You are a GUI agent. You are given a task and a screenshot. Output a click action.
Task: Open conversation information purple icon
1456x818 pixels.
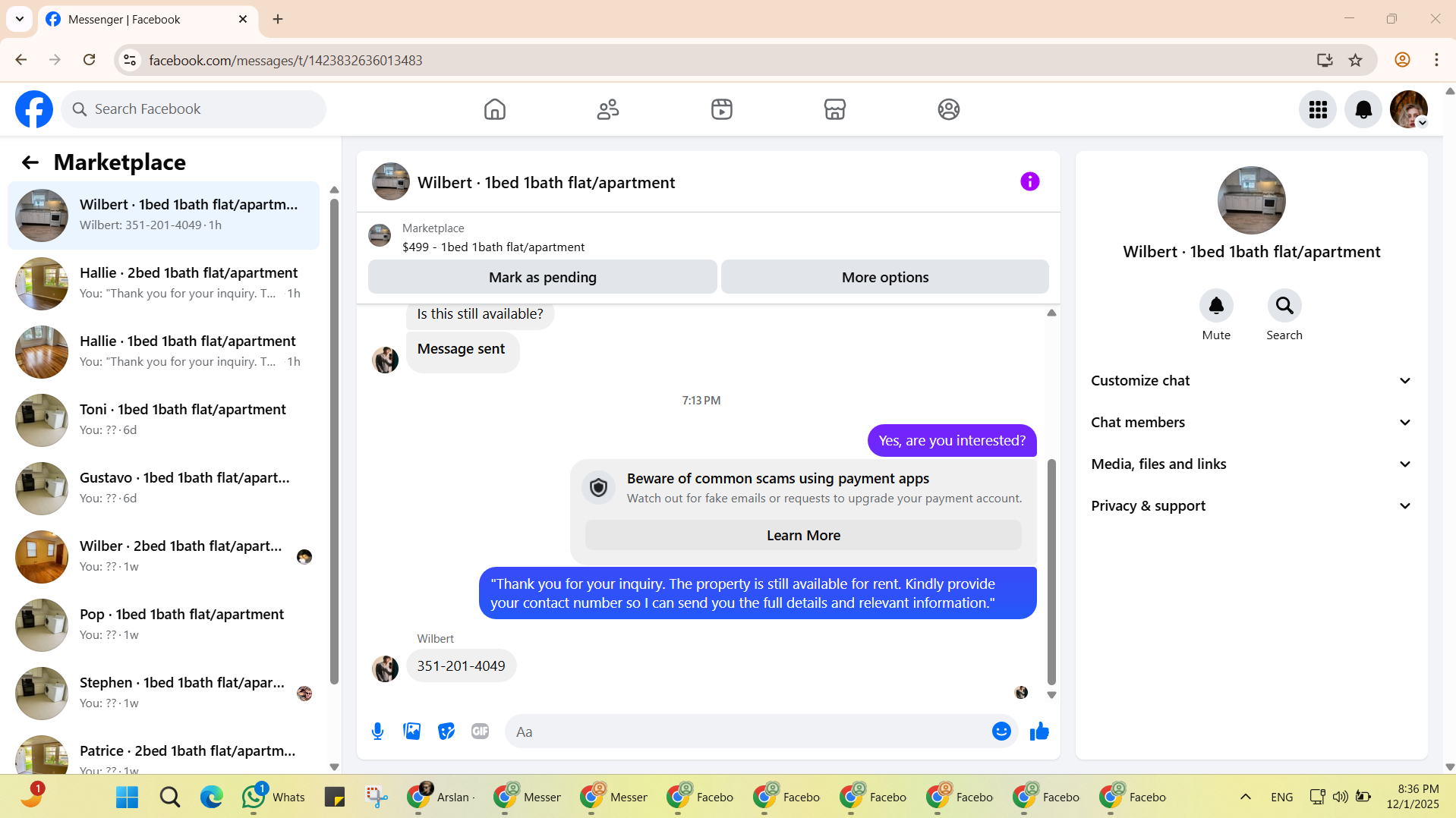1029,181
